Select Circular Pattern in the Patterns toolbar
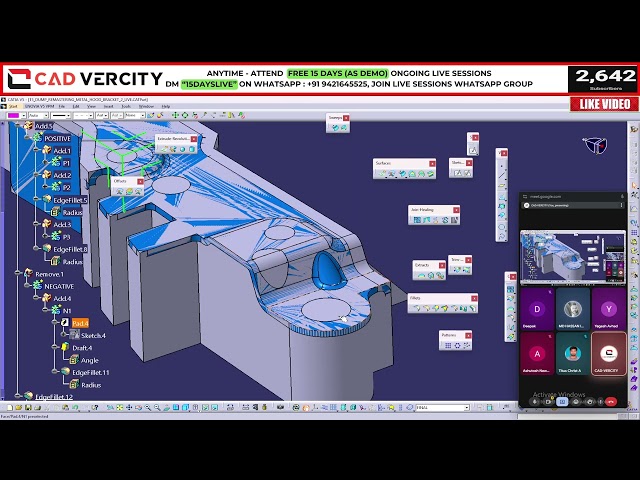 (x=457, y=345)
